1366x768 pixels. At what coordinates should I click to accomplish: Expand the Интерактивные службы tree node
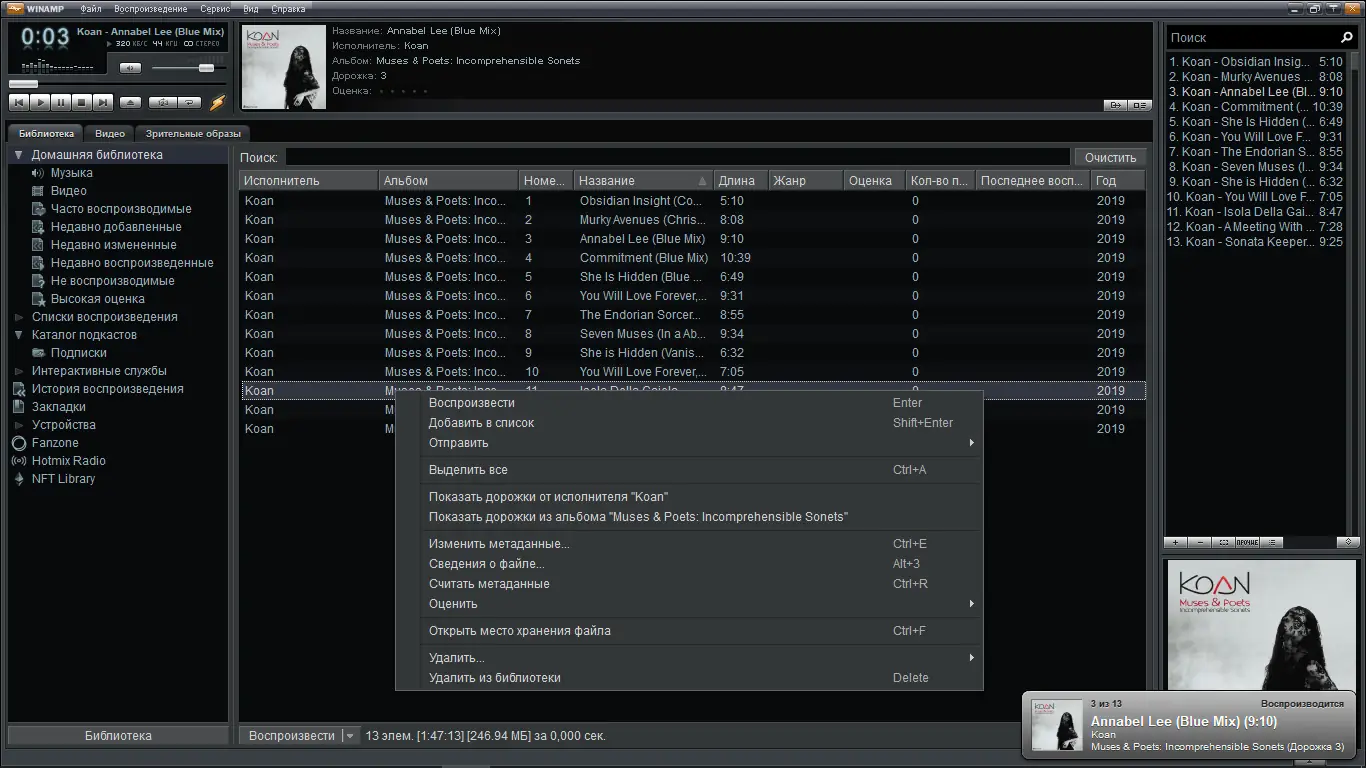18,371
